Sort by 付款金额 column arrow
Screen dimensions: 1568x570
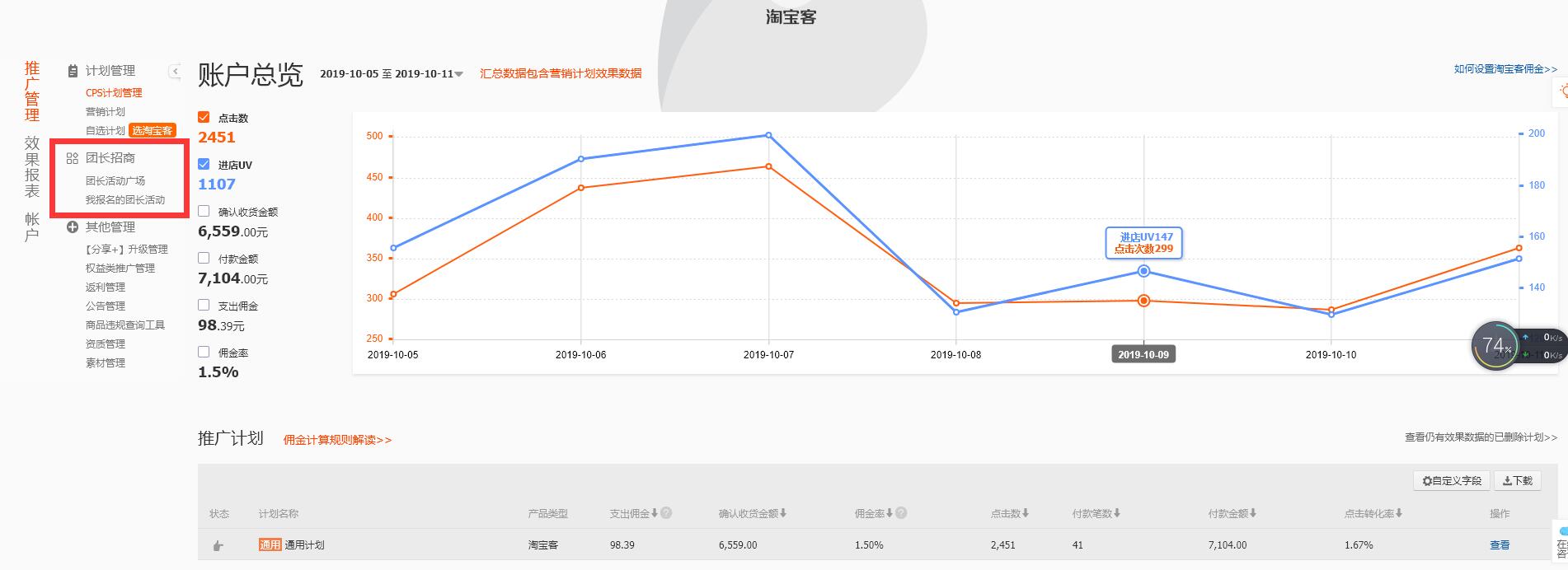1253,513
